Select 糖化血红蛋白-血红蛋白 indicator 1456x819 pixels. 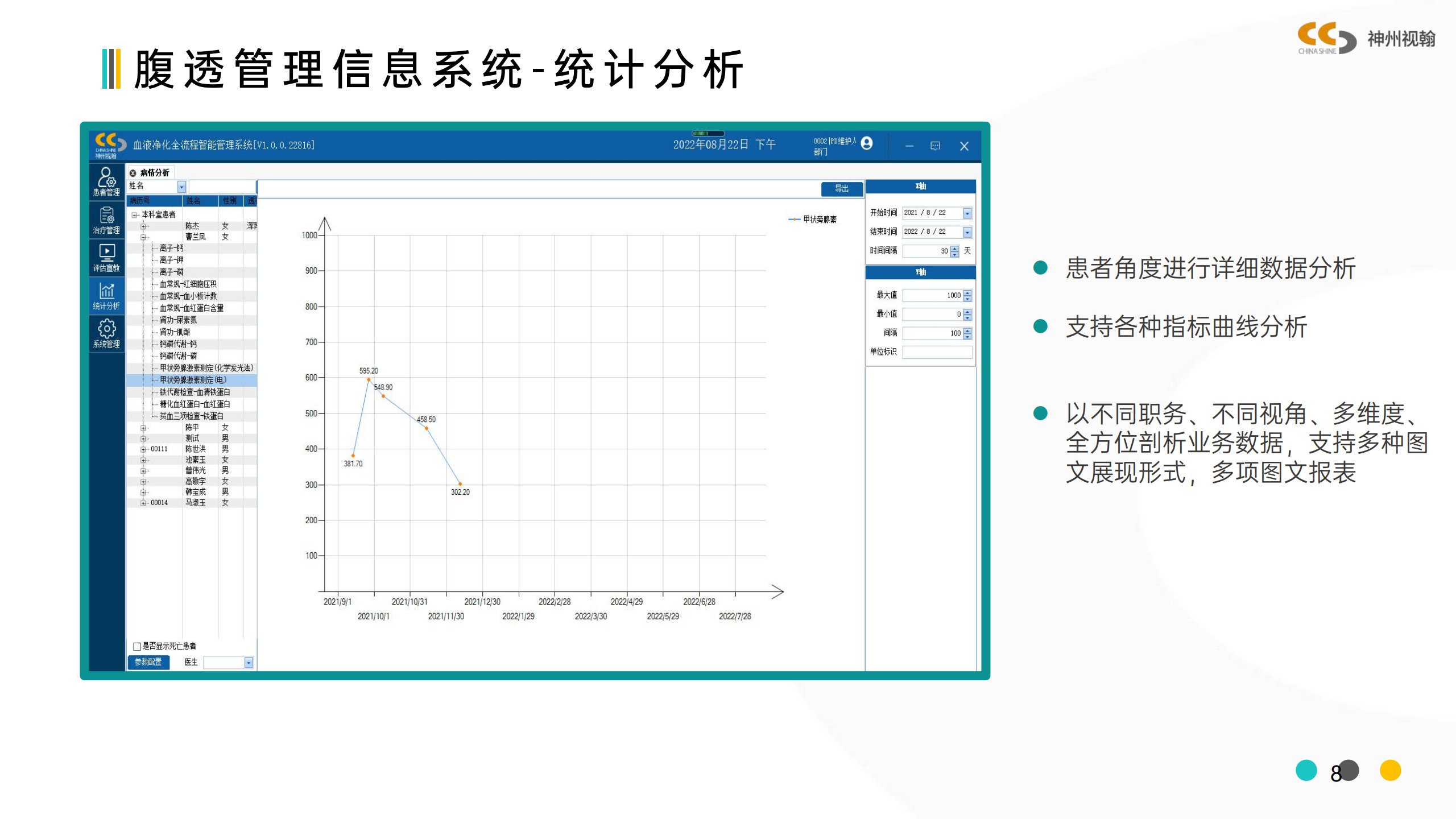tap(195, 404)
